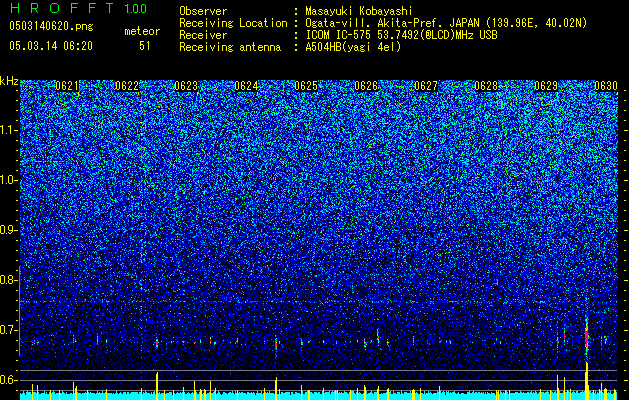Image resolution: width=629 pixels, height=400 pixels.
Task: Click the 'Receiving Location' label
Action: point(233,23)
